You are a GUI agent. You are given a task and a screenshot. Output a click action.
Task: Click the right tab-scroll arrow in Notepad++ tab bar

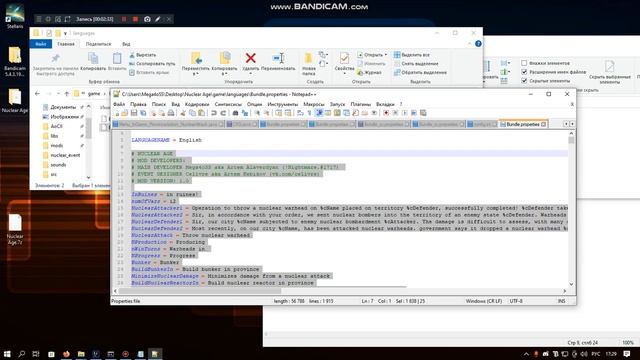point(572,124)
